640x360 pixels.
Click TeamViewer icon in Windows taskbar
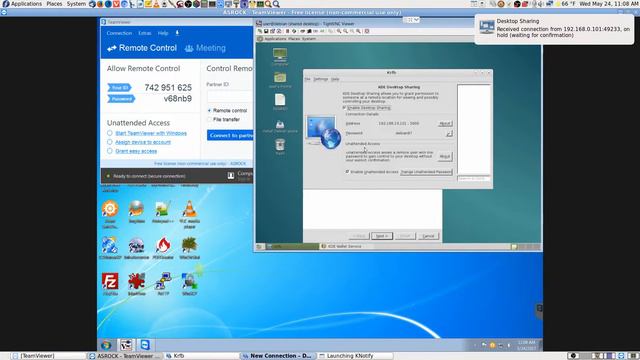[145, 345]
